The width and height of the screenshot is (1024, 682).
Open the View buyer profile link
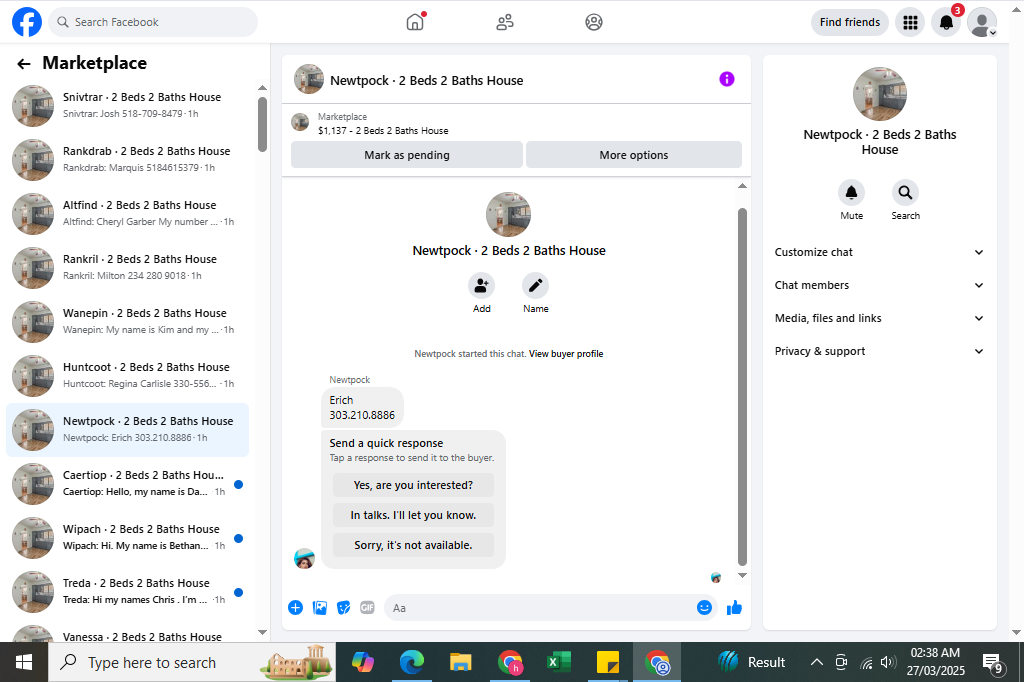click(566, 354)
